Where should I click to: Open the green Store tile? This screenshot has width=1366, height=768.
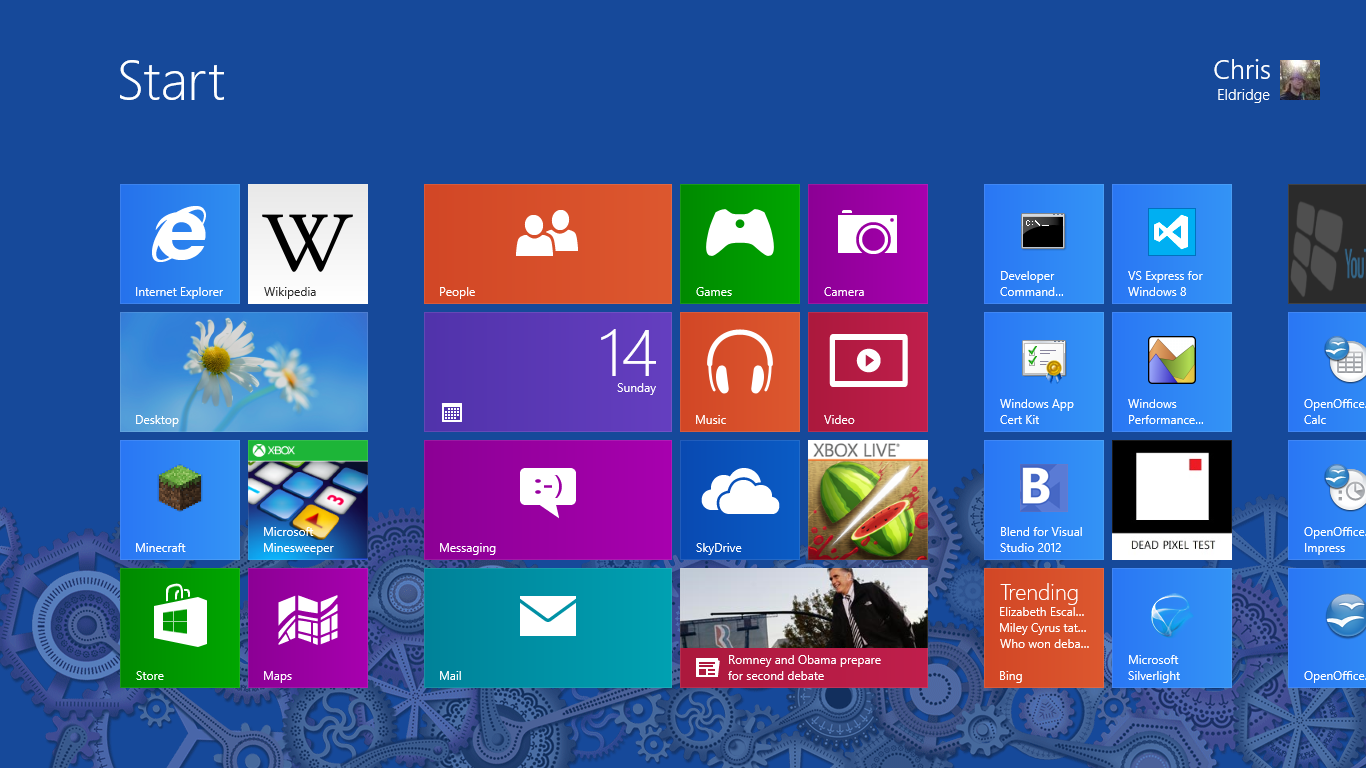click(180, 628)
